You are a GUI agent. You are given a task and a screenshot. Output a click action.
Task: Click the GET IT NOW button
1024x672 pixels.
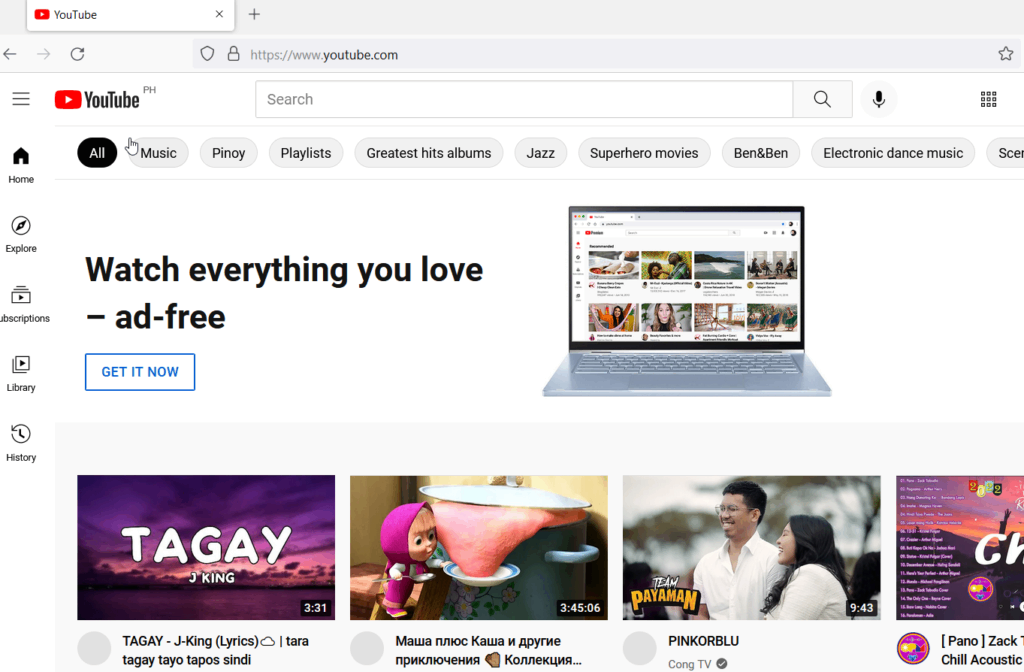140,372
